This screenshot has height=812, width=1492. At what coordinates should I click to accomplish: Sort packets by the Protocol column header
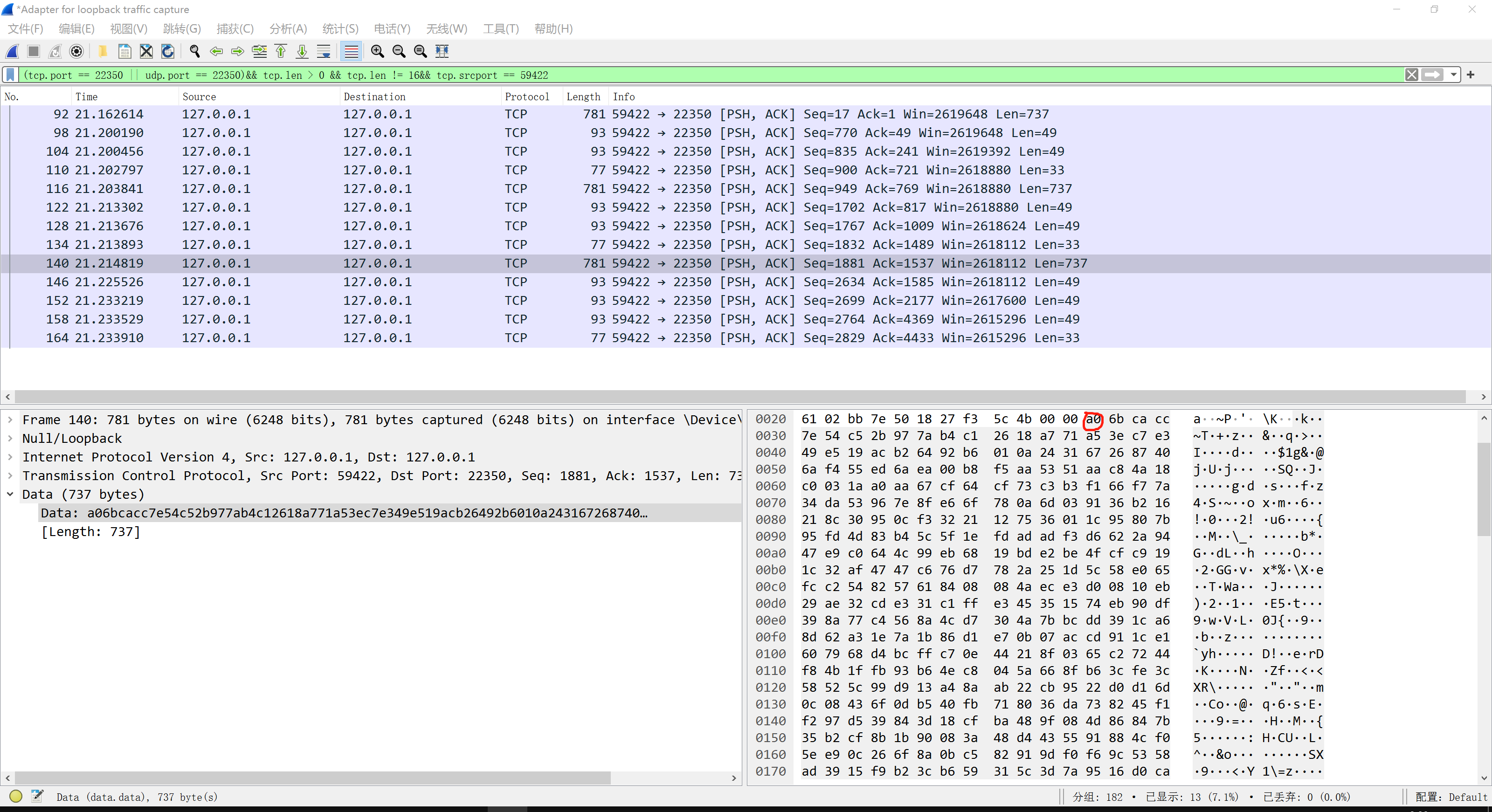pos(532,96)
